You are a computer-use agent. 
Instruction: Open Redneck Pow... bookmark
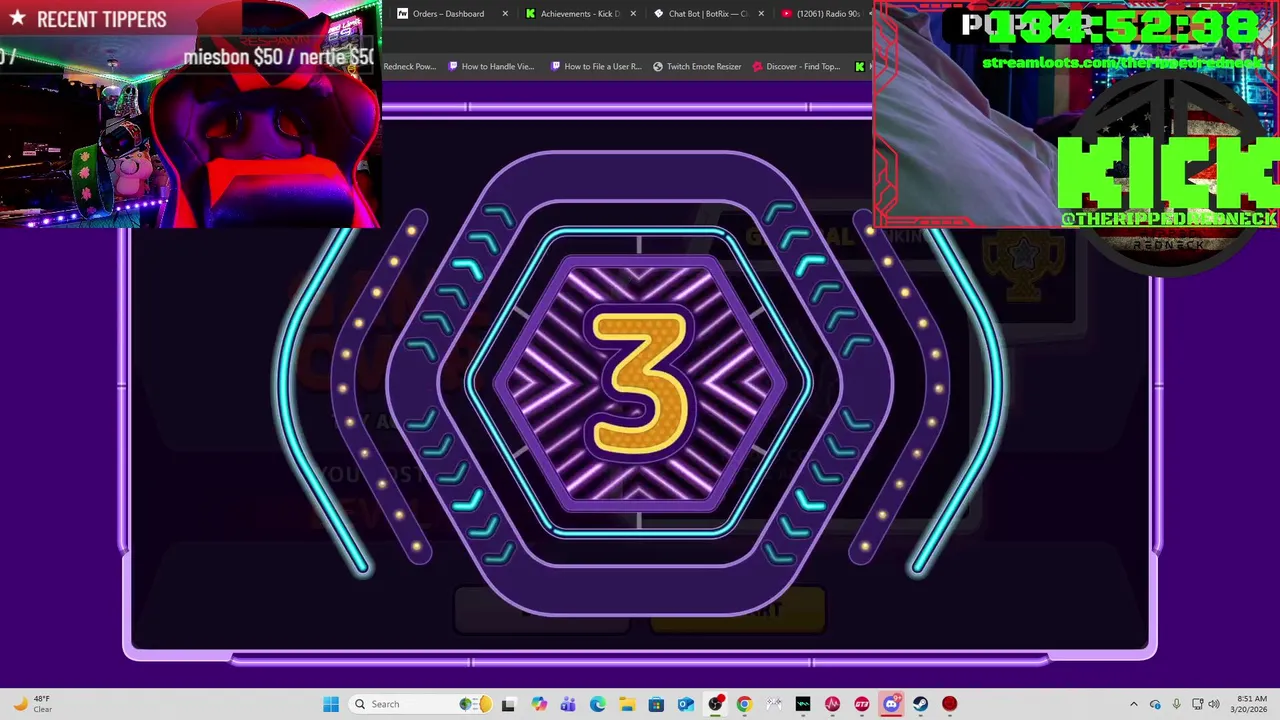point(410,67)
